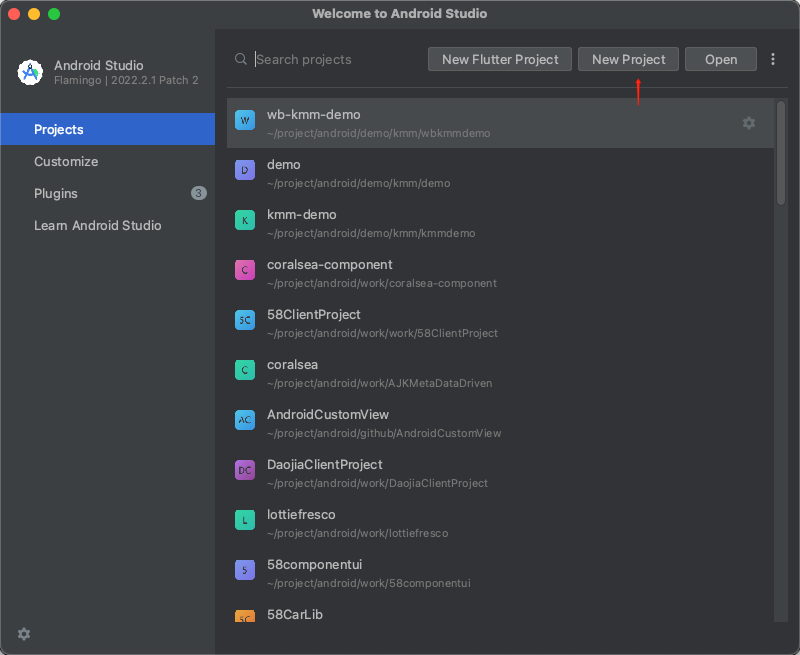
Task: Click the K icon of kmm-demo
Action: click(245, 220)
